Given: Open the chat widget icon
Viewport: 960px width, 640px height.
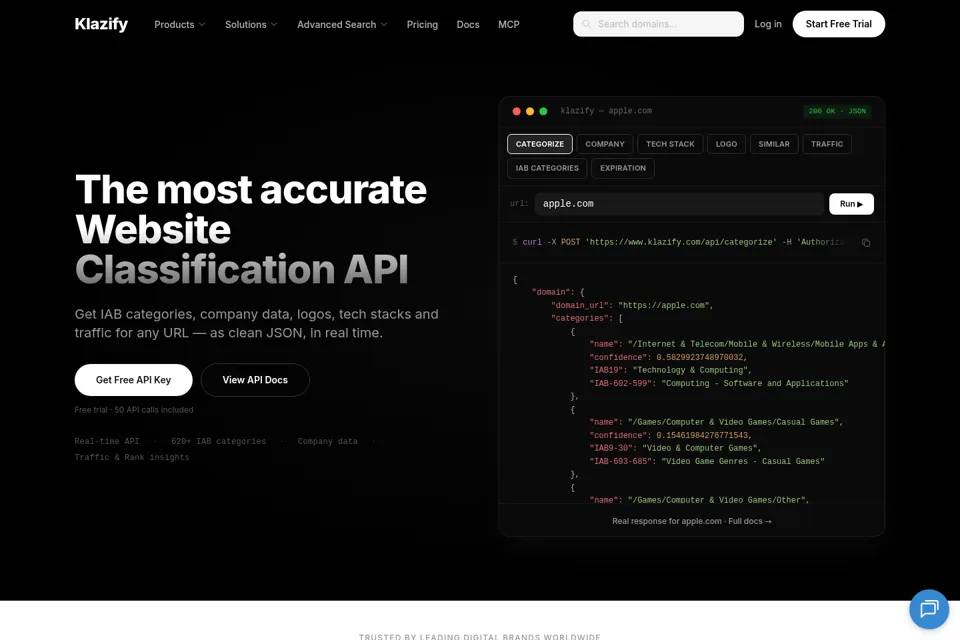Looking at the screenshot, I should [x=929, y=609].
